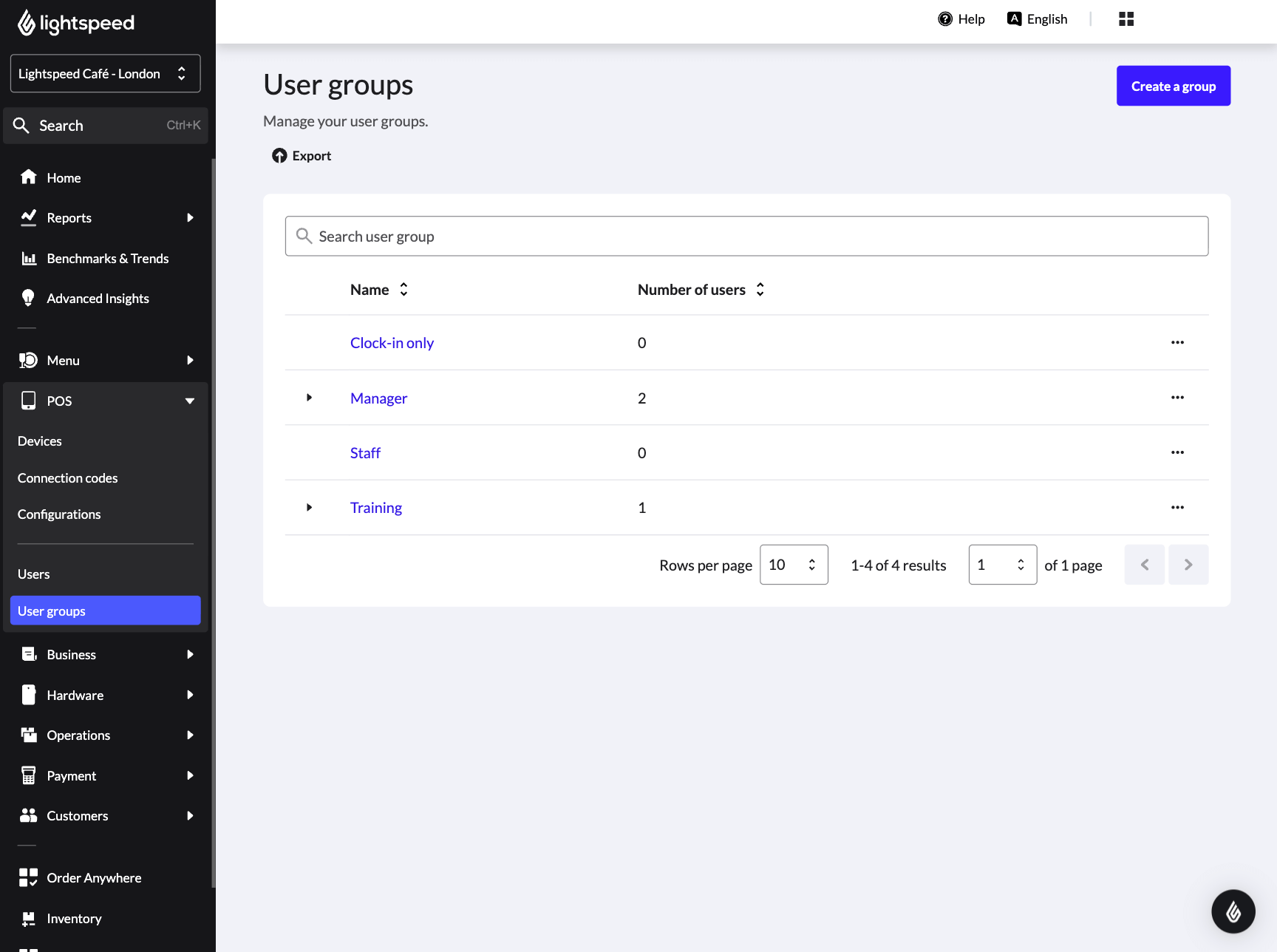Open the Lightspeed Café location selector
1277x952 pixels.
point(105,74)
